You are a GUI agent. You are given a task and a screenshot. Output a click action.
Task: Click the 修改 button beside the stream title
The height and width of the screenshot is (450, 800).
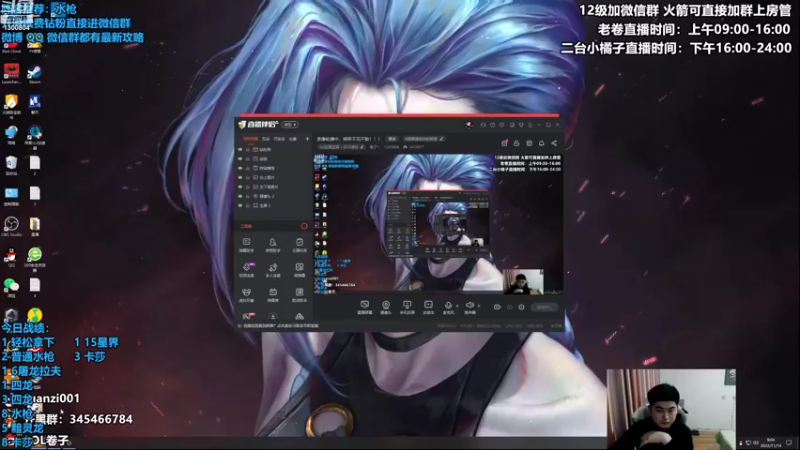click(x=392, y=139)
